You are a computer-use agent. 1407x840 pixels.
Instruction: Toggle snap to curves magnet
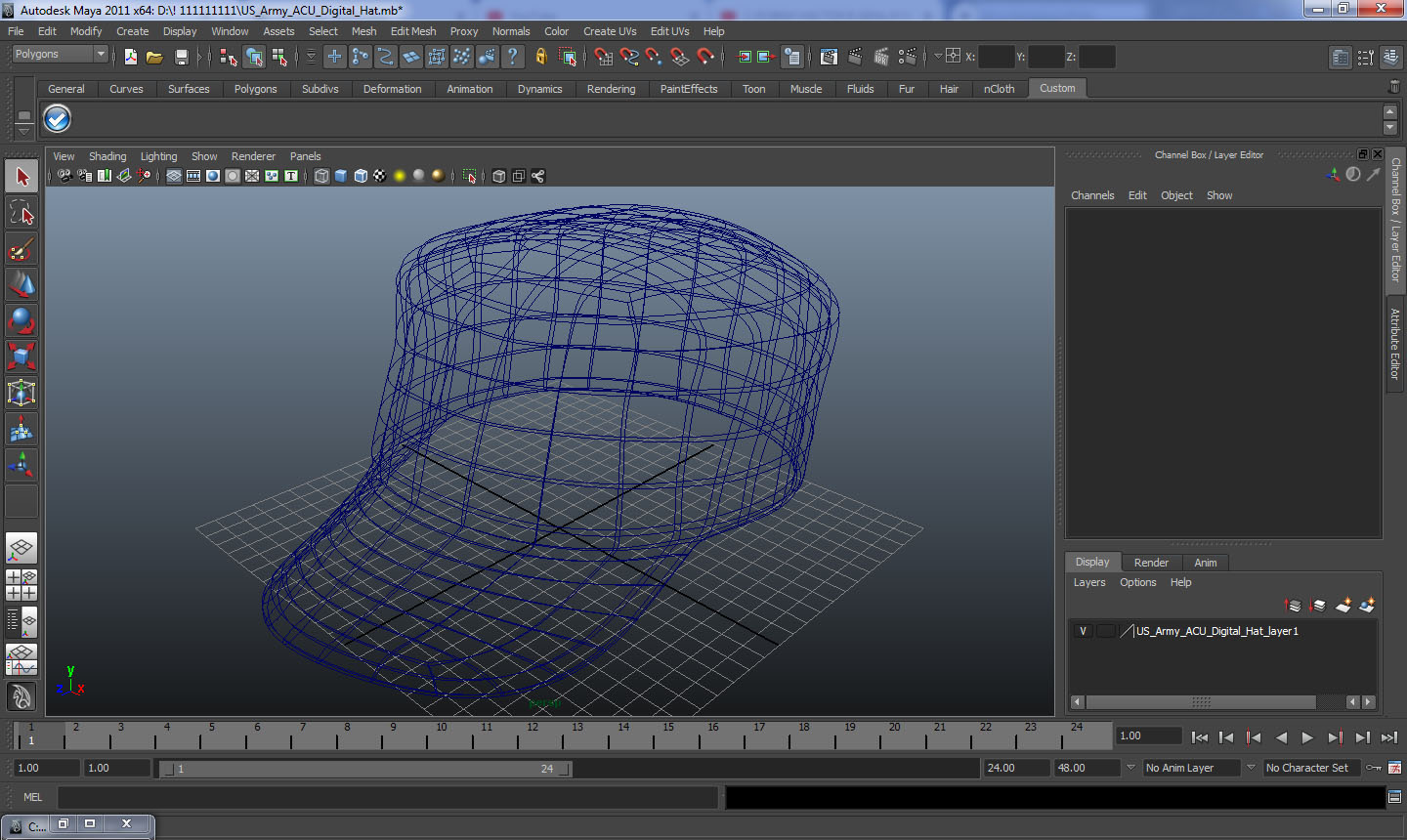[629, 57]
